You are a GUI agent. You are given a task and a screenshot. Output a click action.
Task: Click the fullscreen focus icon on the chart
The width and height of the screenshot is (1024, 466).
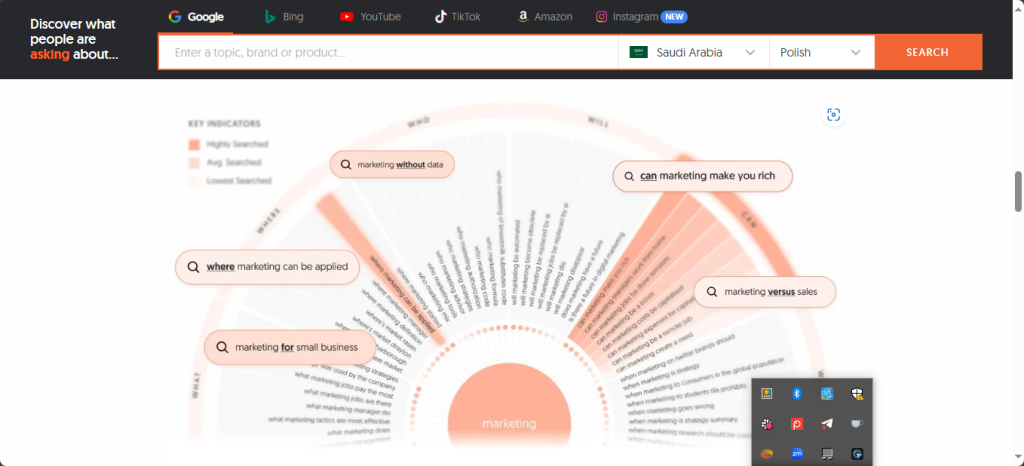[x=833, y=115]
